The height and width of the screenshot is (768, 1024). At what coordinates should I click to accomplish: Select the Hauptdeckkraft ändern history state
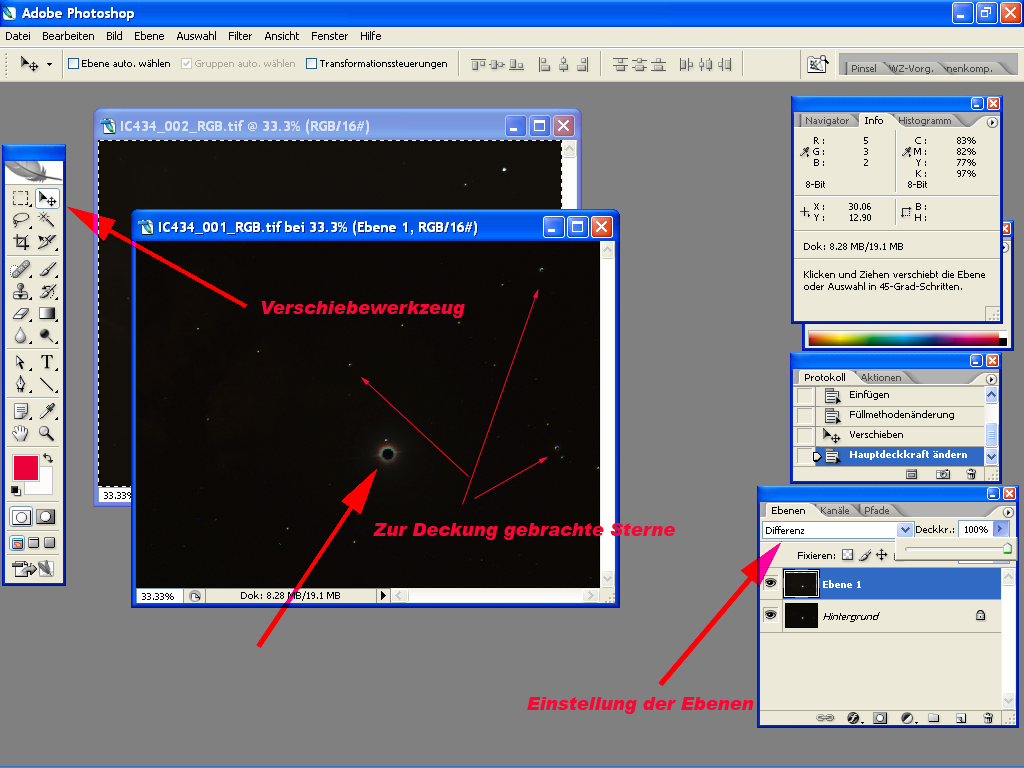(x=901, y=455)
